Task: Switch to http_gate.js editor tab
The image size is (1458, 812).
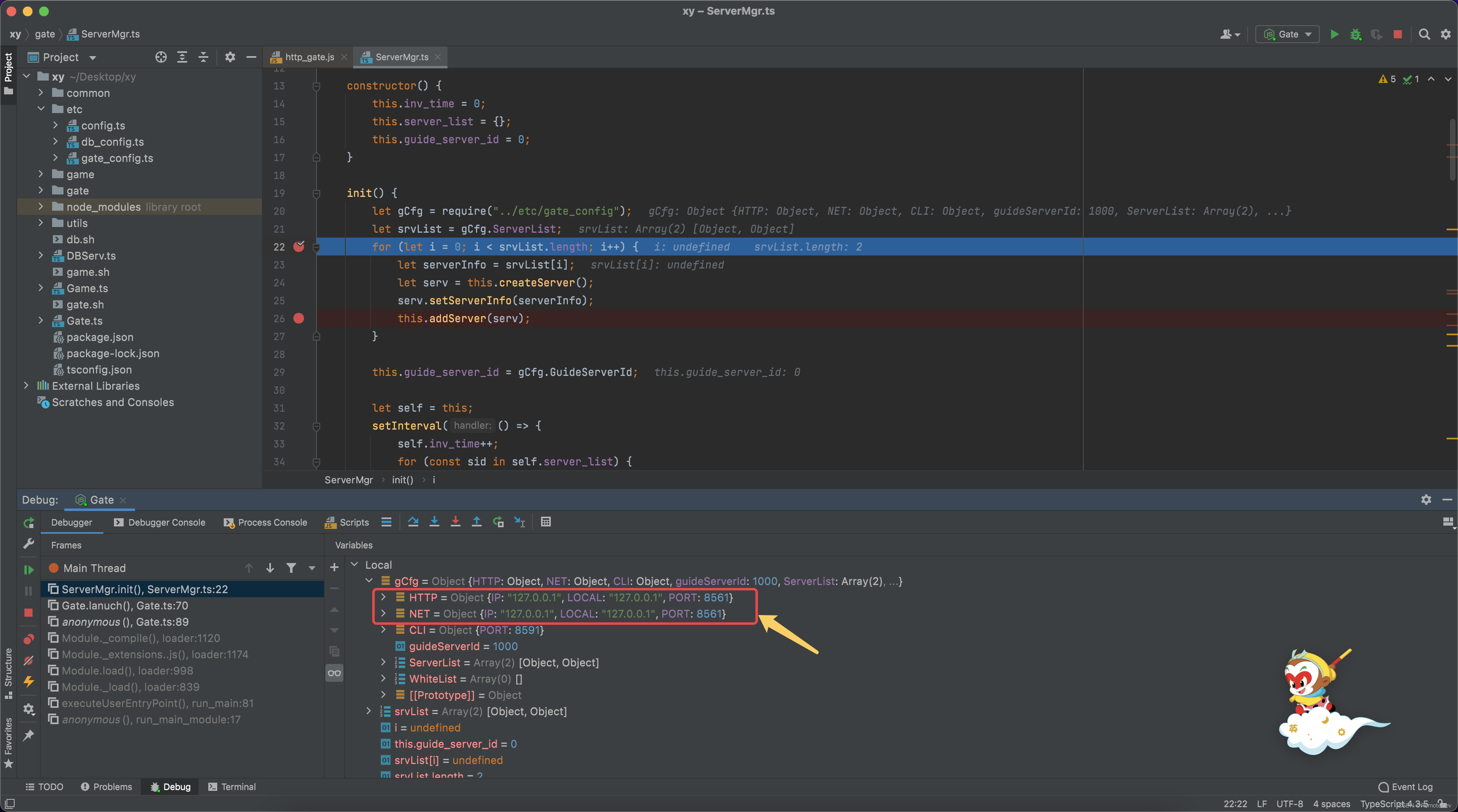Action: (x=308, y=57)
